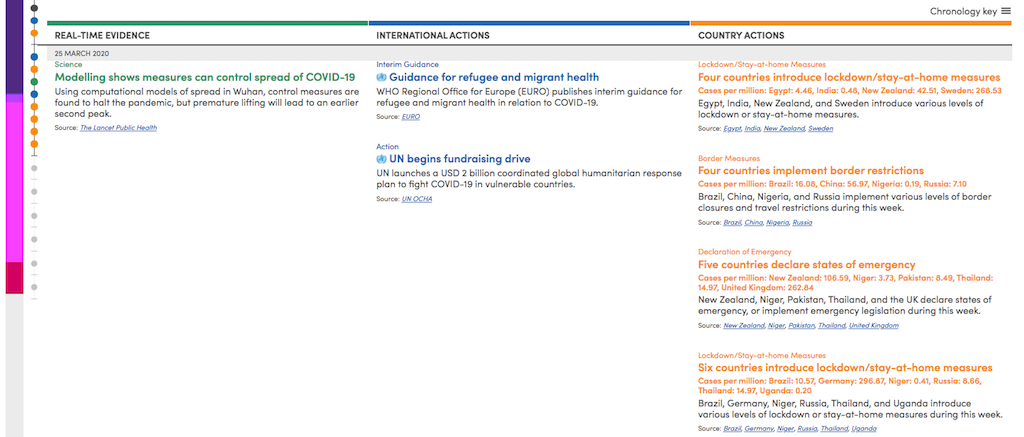Open New Zealand link under lockdown measures sources
Viewport: 1024px width, 437px height.
point(784,129)
